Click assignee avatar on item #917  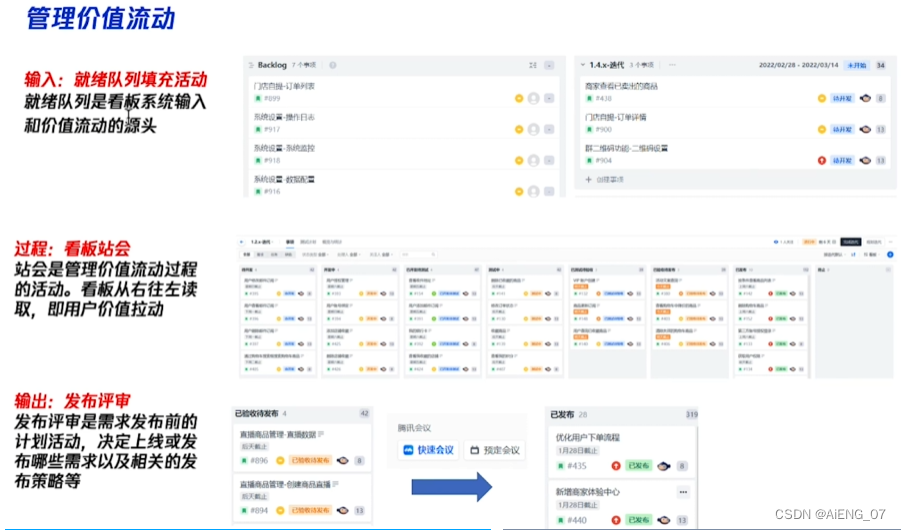tap(534, 129)
